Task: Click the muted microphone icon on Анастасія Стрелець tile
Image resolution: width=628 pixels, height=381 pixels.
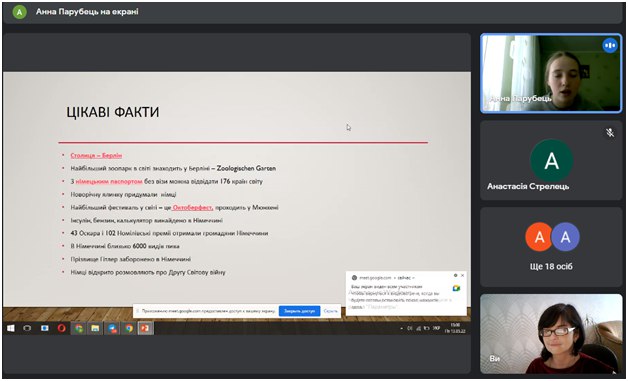Action: pos(610,132)
